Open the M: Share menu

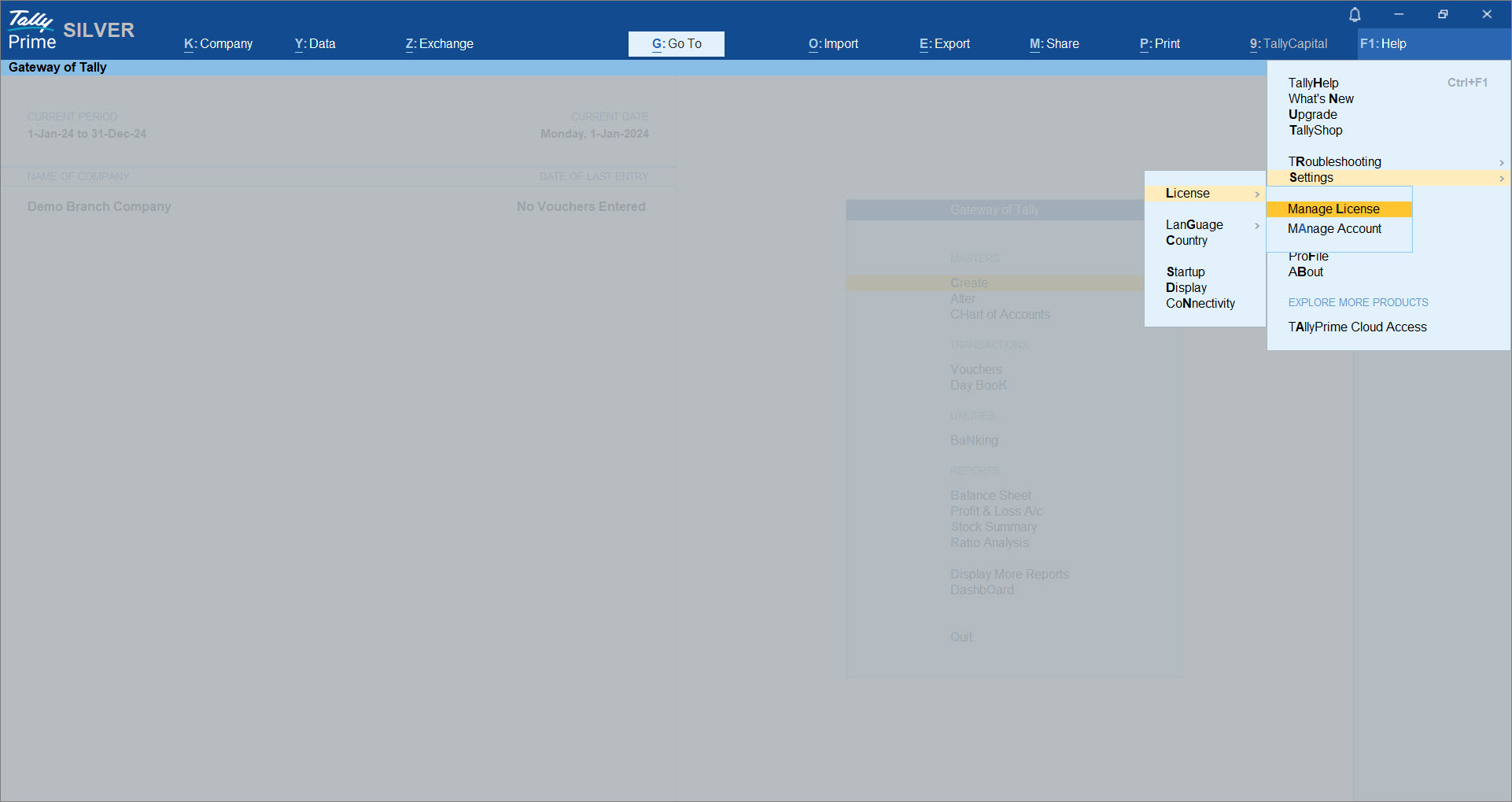point(1055,44)
